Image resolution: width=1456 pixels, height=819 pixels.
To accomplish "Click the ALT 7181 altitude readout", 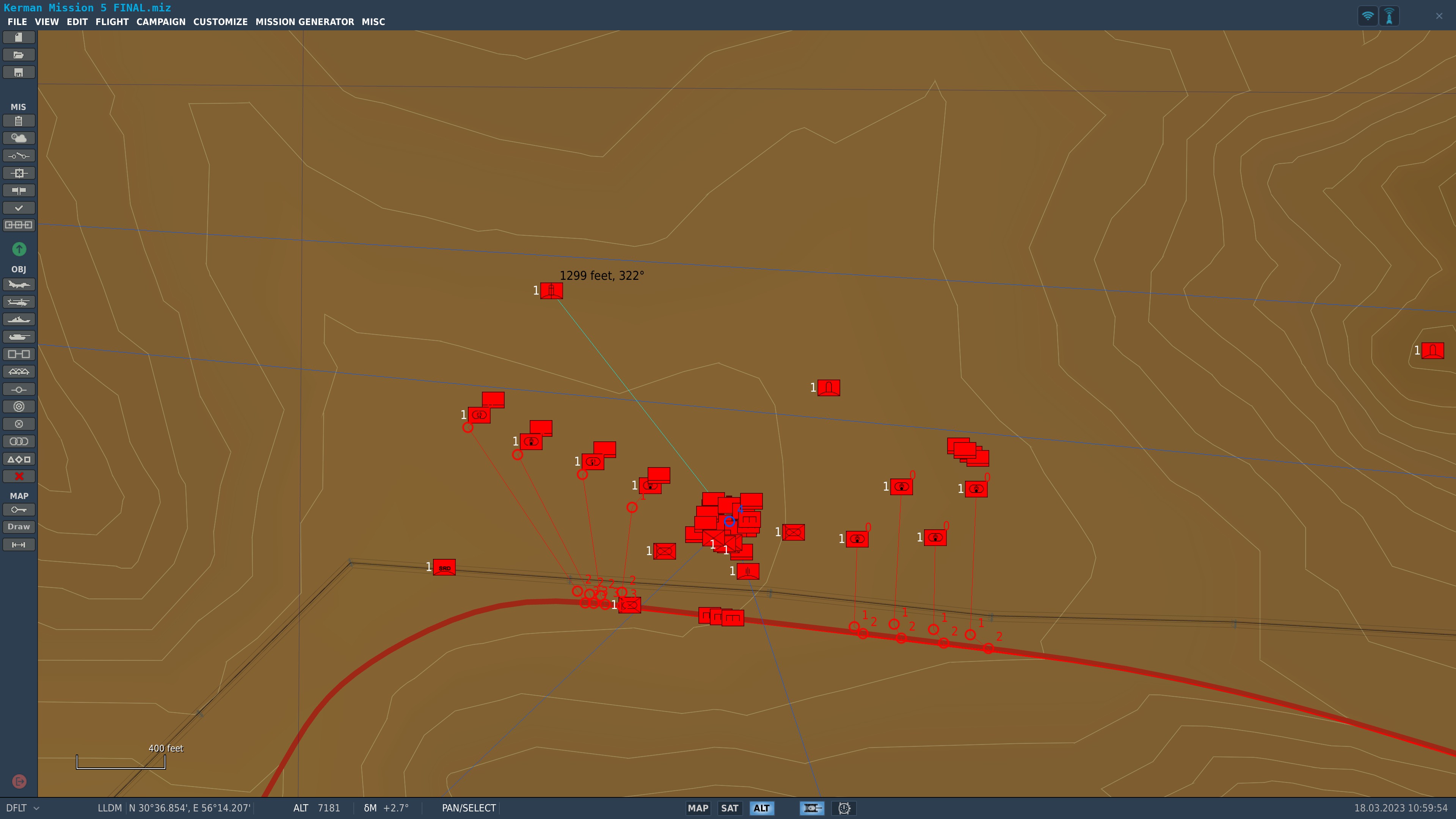I will pyautogui.click(x=317, y=808).
